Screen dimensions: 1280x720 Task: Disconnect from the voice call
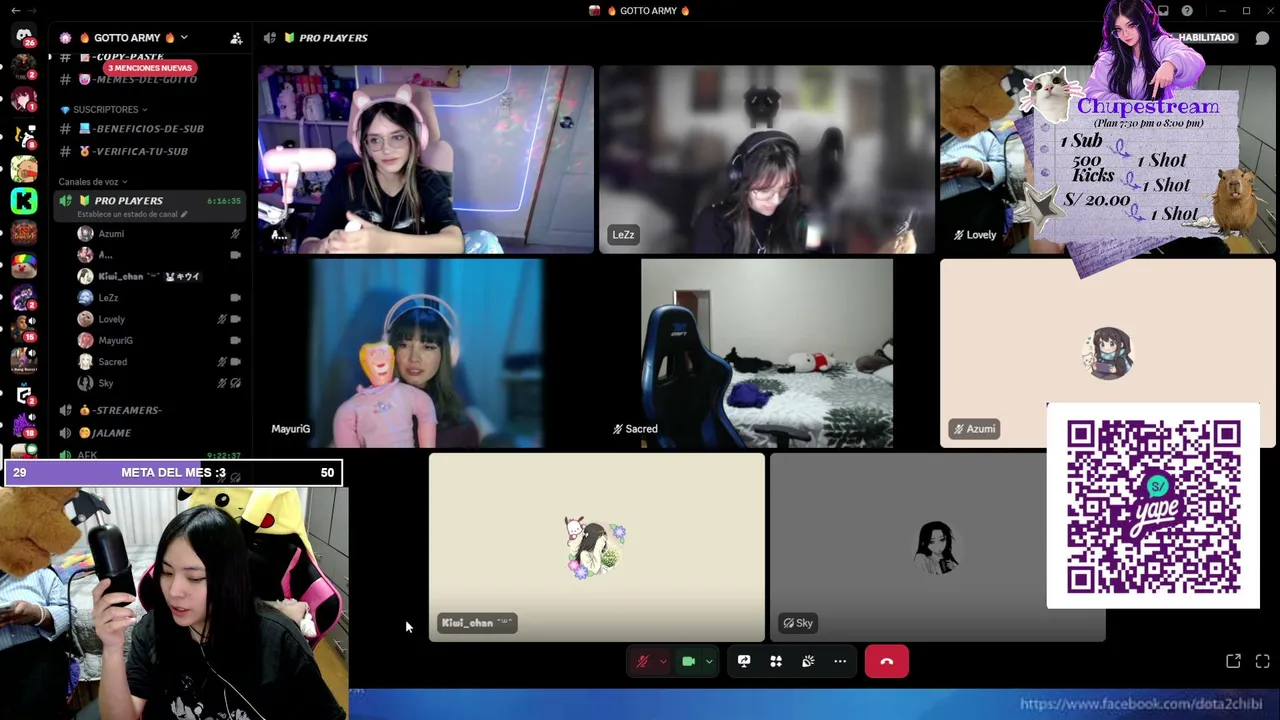(887, 661)
